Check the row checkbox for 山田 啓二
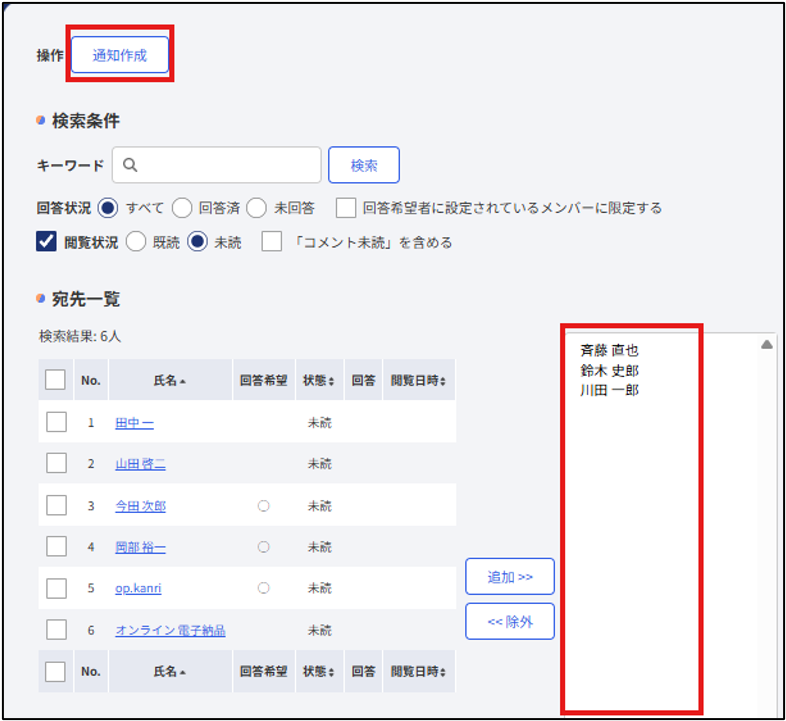This screenshot has height=721, width=786. pyautogui.click(x=56, y=463)
